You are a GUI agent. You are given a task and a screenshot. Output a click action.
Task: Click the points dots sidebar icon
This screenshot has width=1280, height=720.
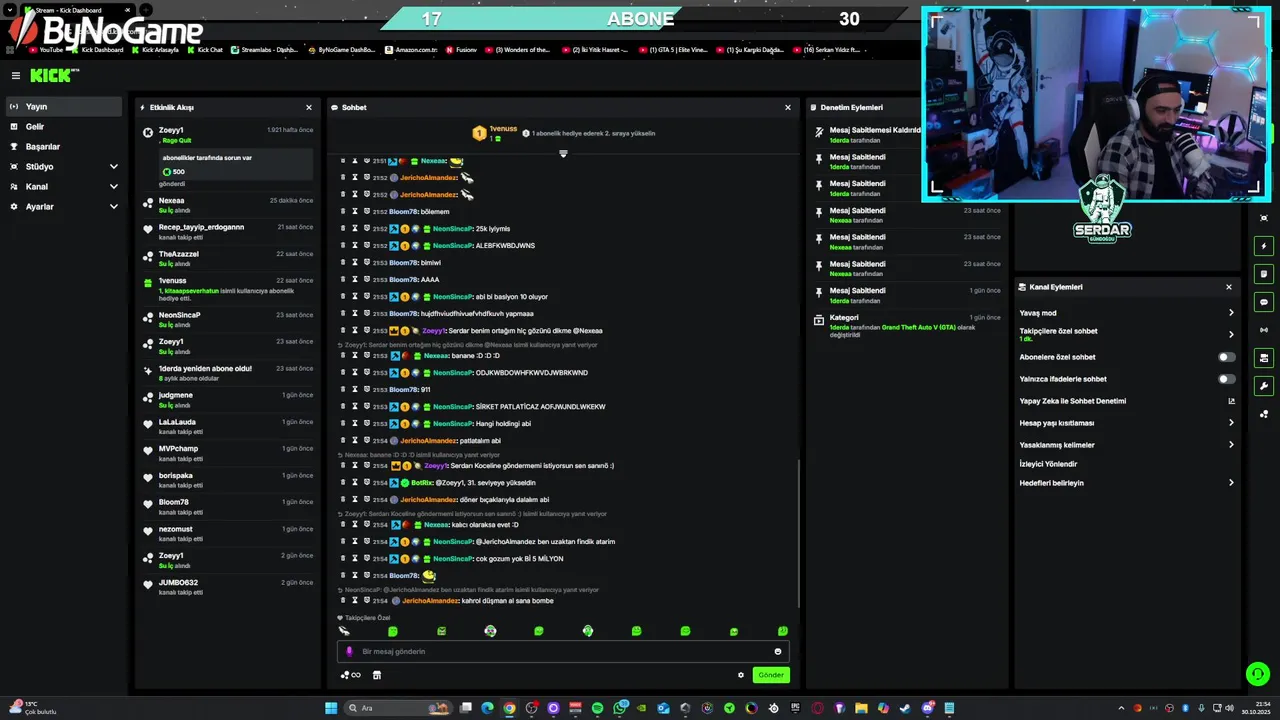(x=1264, y=414)
